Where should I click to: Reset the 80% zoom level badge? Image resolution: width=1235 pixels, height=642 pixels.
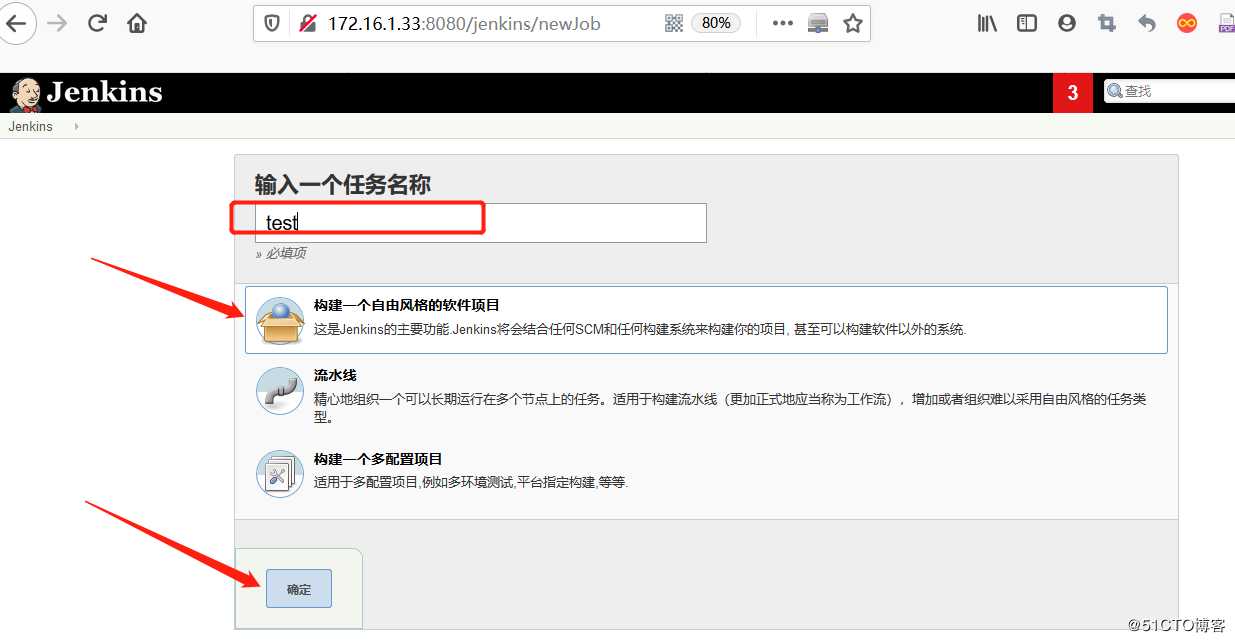716,23
